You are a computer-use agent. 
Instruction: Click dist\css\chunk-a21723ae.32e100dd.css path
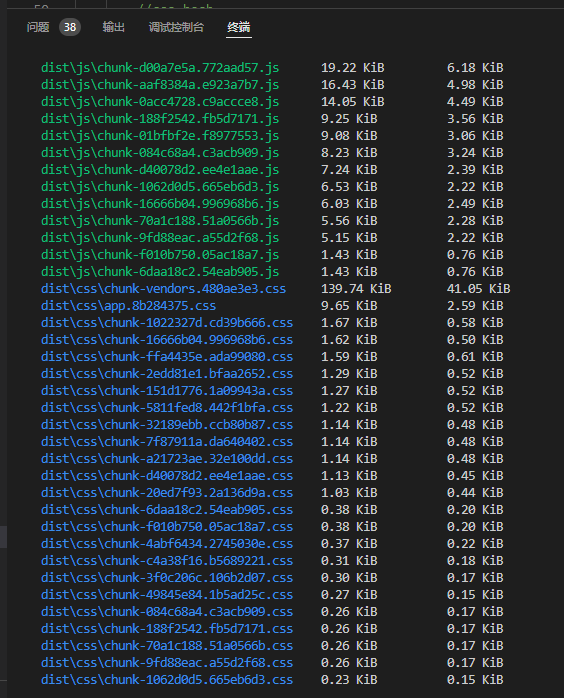pyautogui.click(x=167, y=459)
